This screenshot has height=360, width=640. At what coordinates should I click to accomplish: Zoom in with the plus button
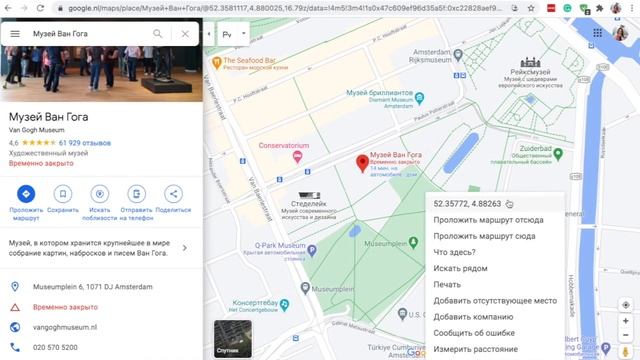tap(625, 321)
